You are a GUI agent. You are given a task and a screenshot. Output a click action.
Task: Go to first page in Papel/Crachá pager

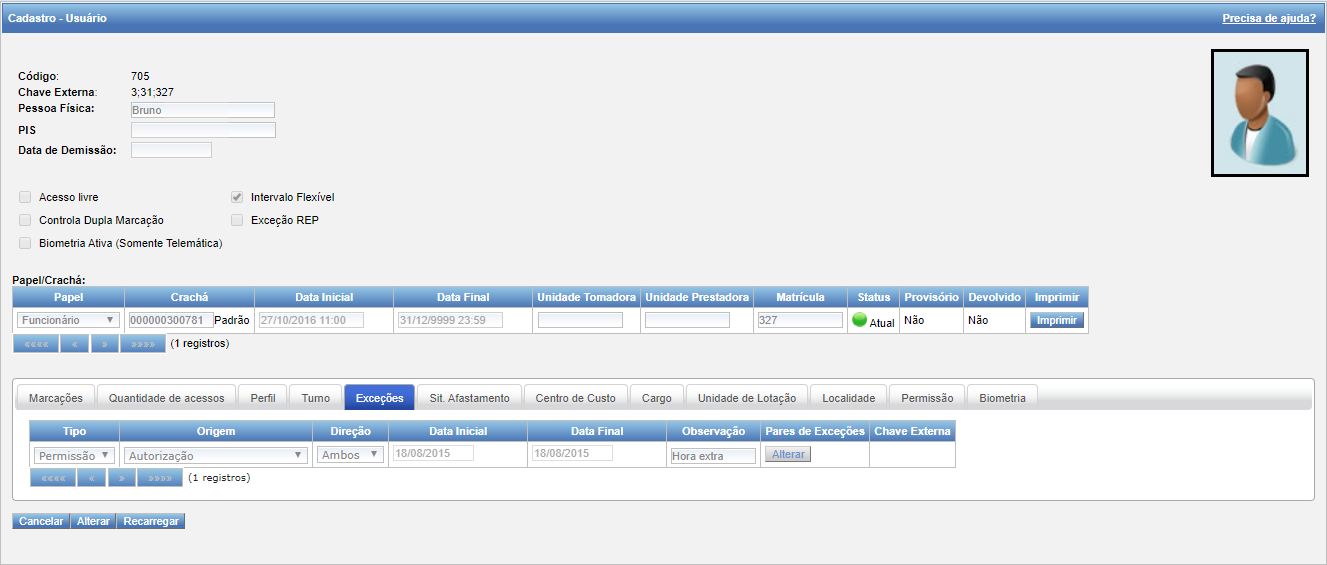point(35,344)
